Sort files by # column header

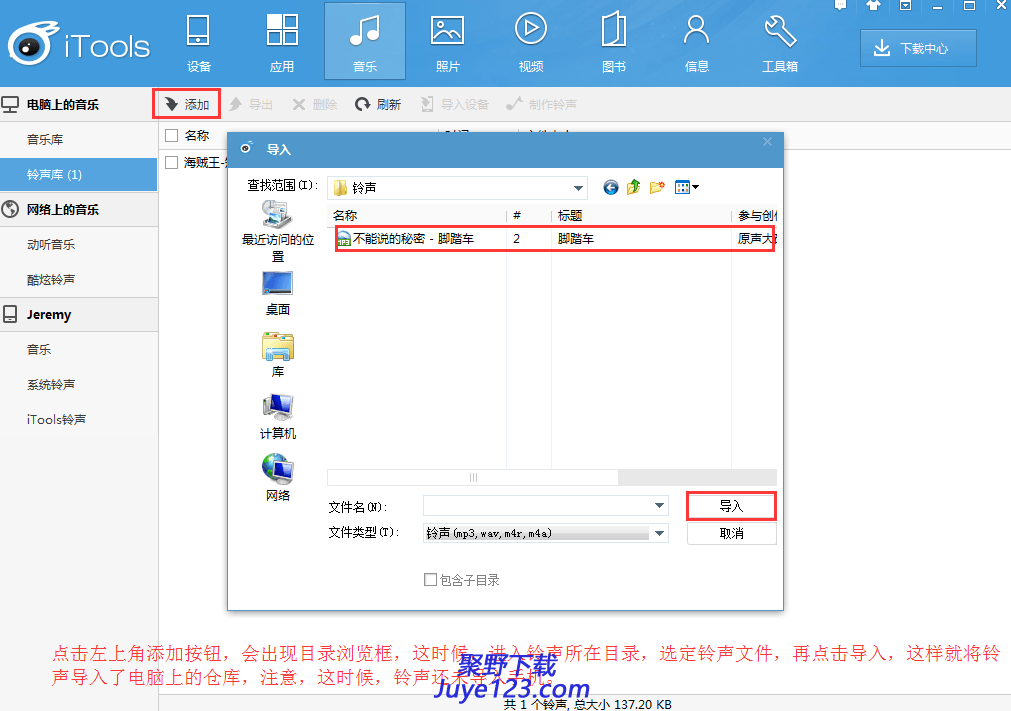pos(529,215)
